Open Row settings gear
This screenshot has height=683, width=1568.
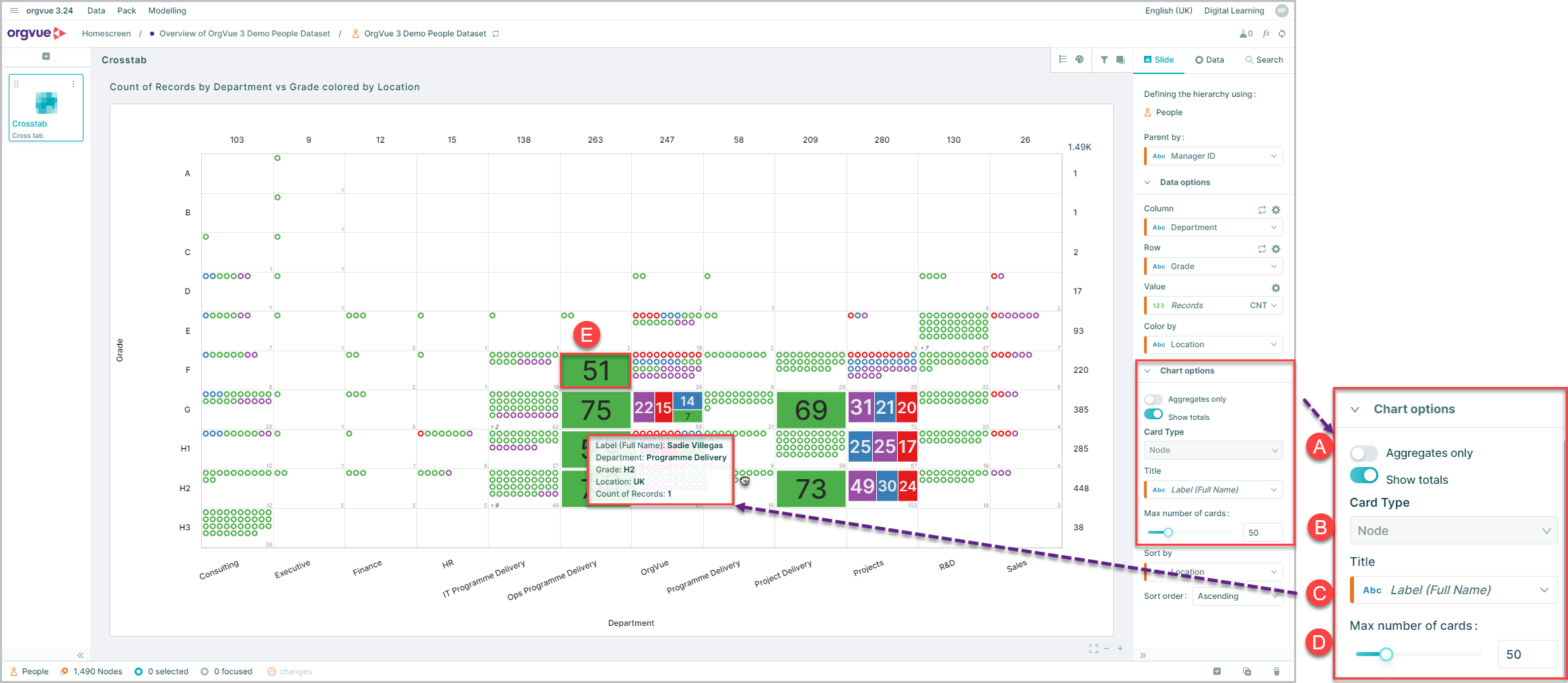1276,249
